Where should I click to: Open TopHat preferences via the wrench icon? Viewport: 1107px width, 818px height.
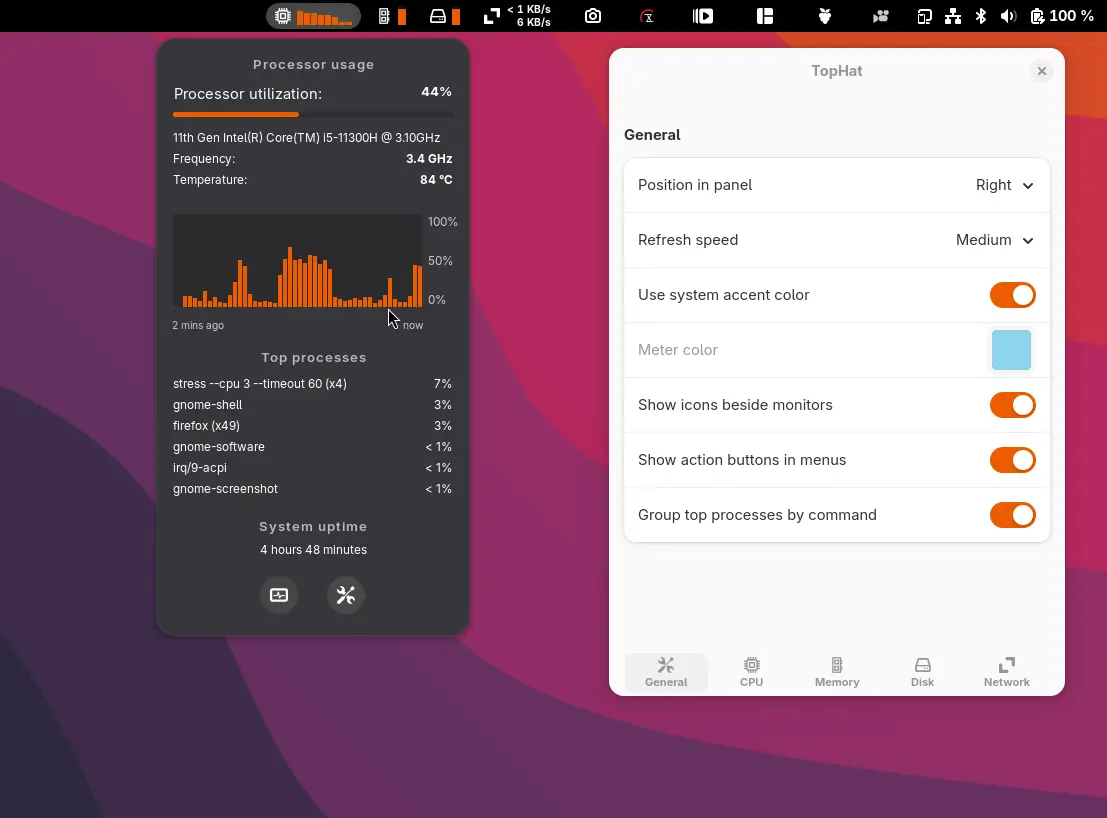[346, 596]
